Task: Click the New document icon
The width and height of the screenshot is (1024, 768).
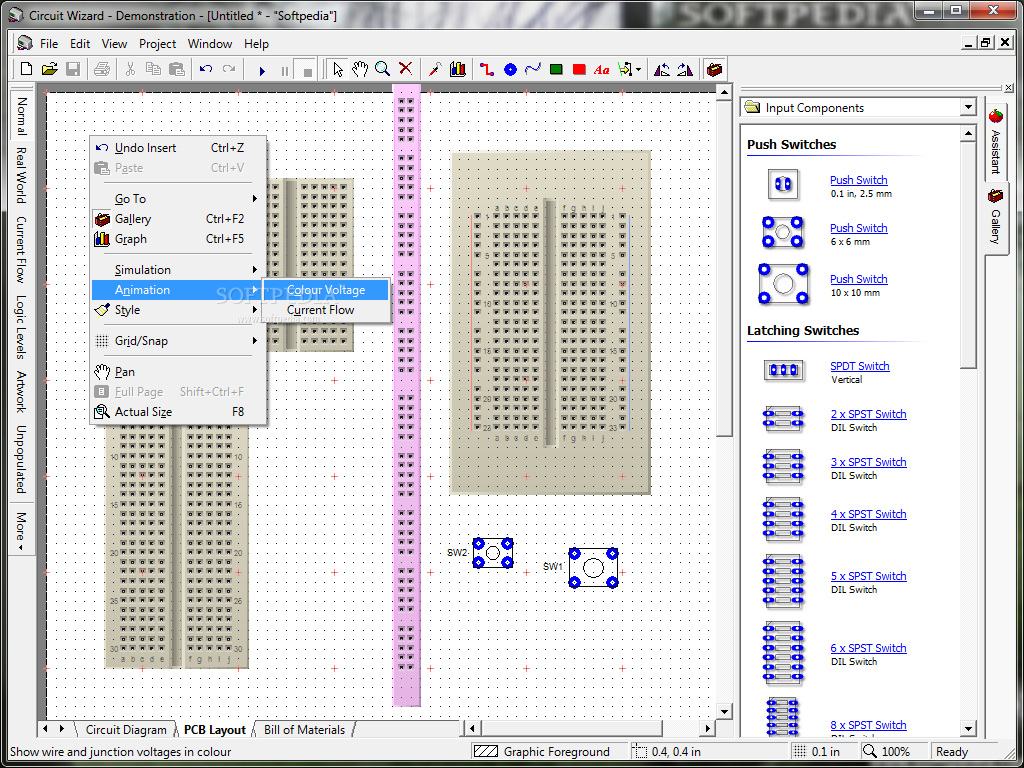Action: click(x=27, y=69)
